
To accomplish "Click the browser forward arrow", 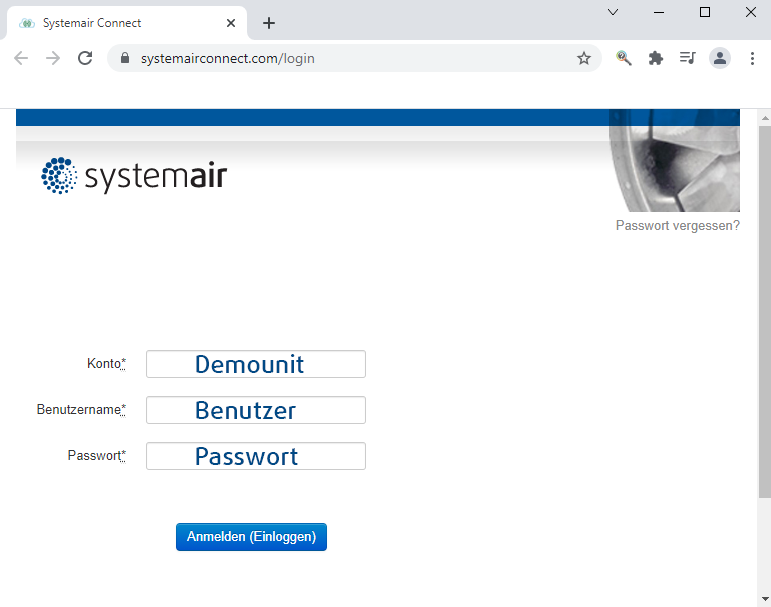I will 53,58.
